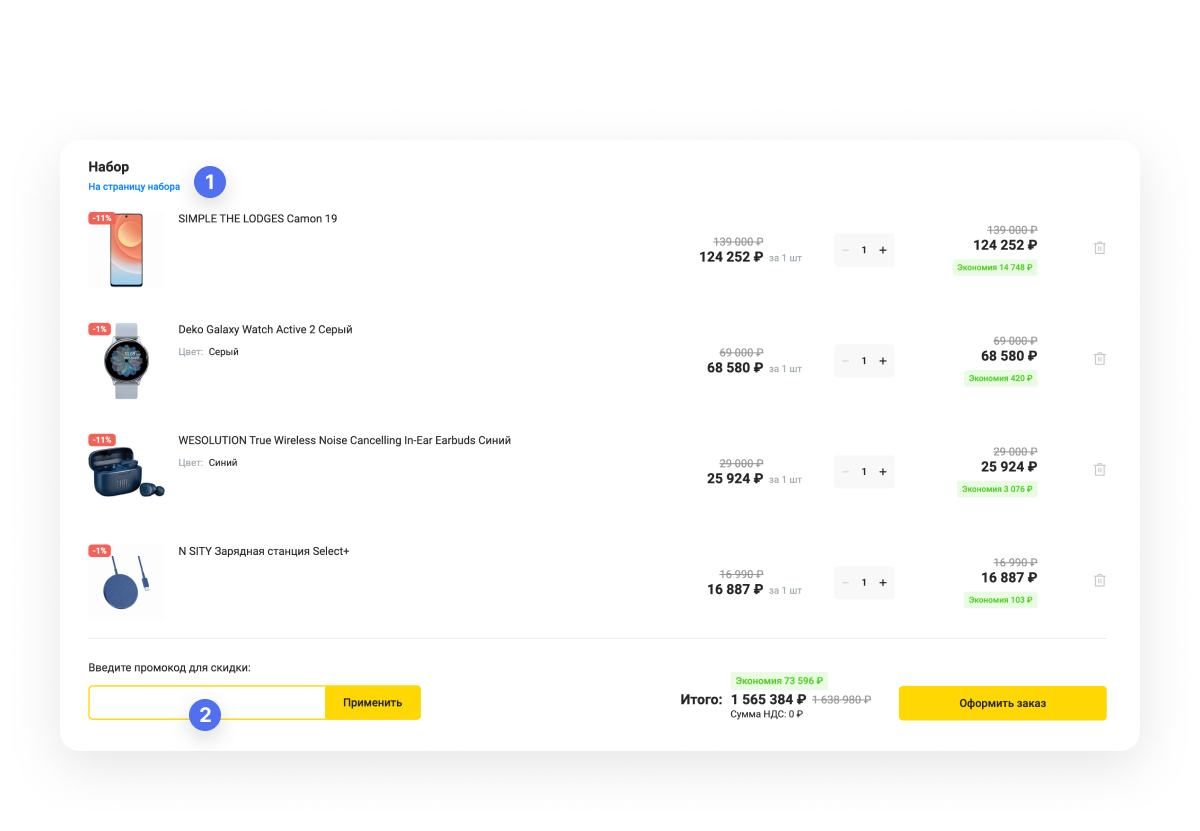Click the 'Экономия 14 748 ₽' badge

pos(995,267)
